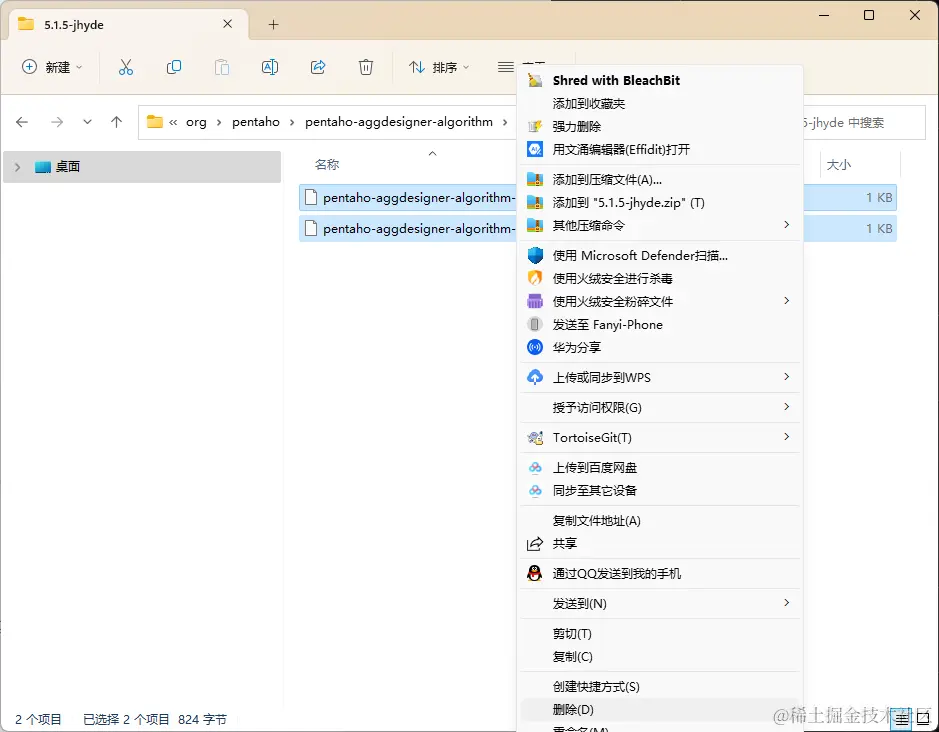
Task: Click 'org' in the address breadcrumb
Action: [196, 122]
